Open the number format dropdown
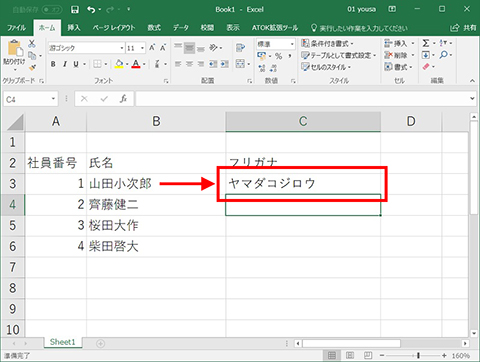 point(292,44)
